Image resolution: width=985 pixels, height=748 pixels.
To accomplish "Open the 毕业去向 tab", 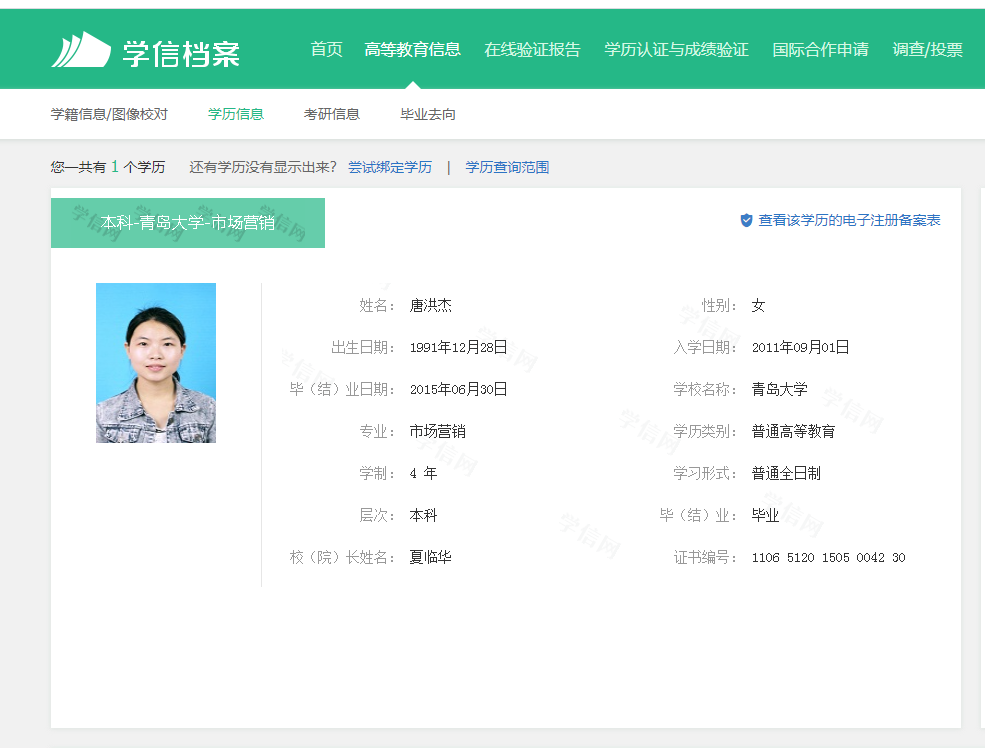I will pyautogui.click(x=428, y=114).
